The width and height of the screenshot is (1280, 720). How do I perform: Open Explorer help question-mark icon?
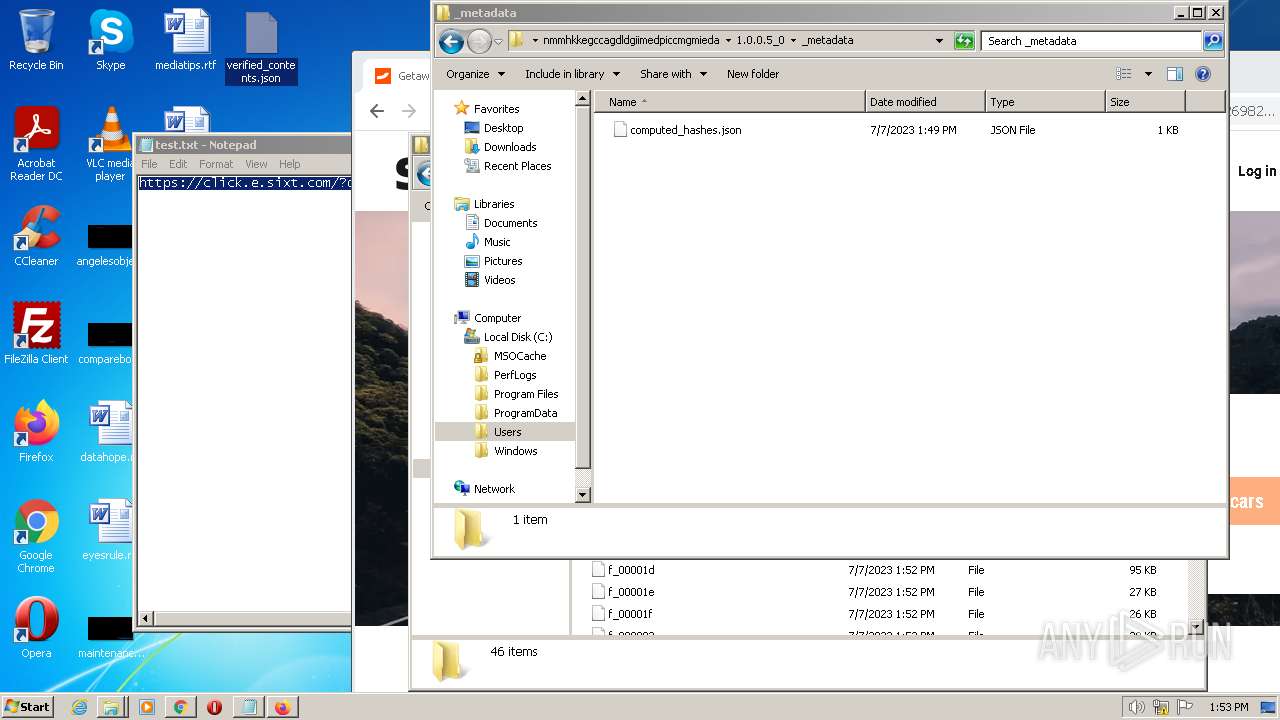tap(1203, 74)
